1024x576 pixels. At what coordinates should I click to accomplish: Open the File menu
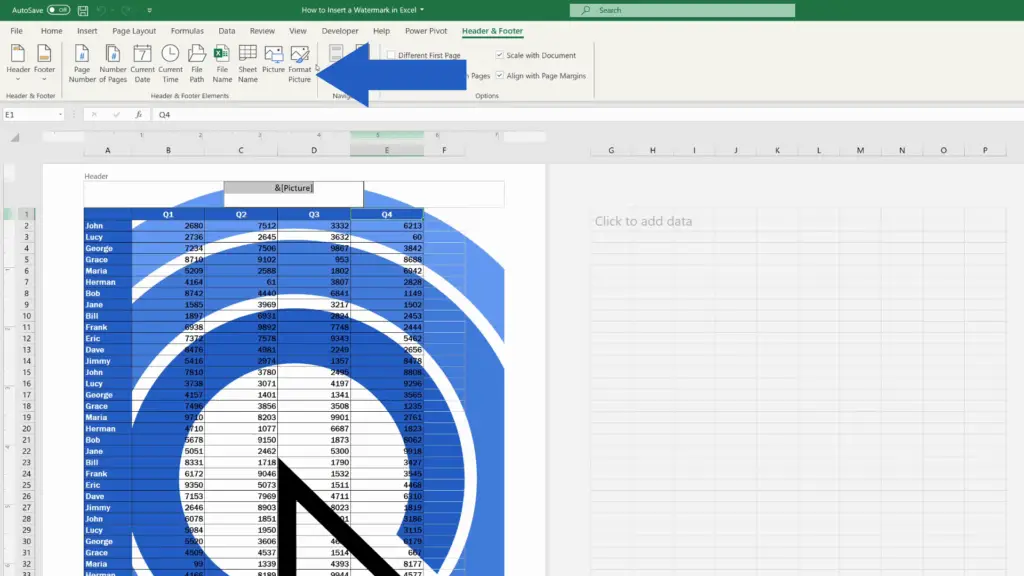(16, 31)
